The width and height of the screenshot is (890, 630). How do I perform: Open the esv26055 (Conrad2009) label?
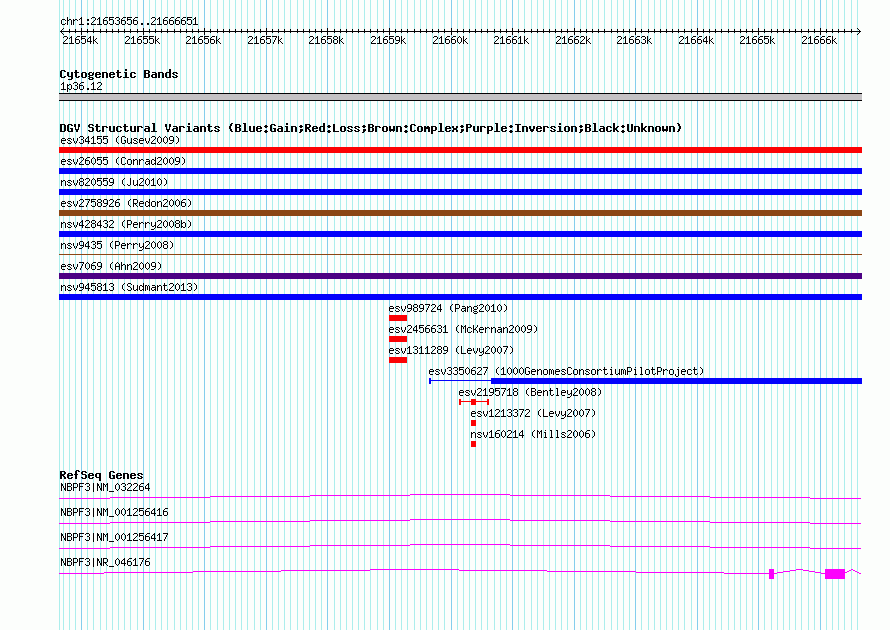coord(123,161)
